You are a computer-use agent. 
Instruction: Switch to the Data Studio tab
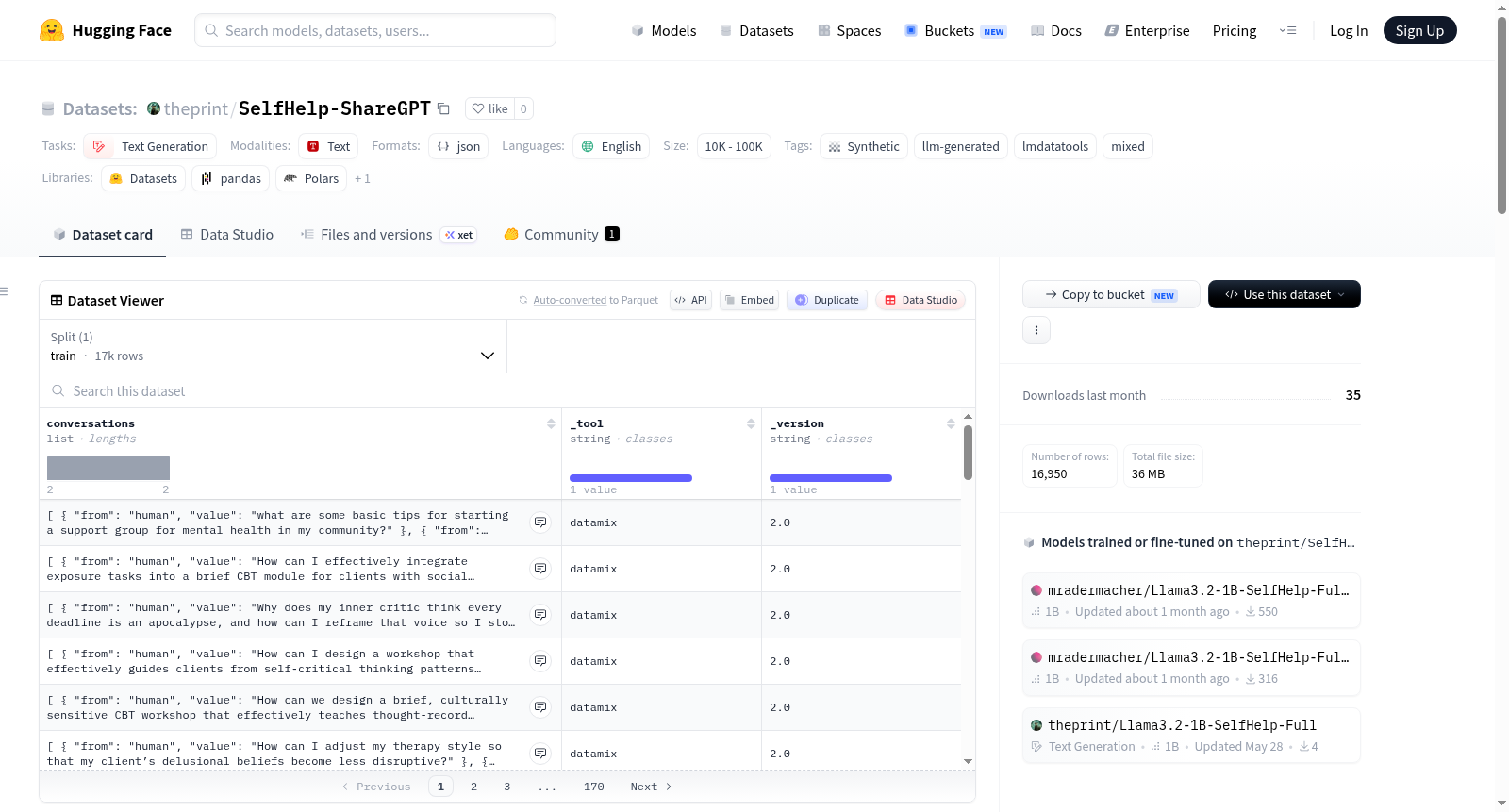pyautogui.click(x=227, y=235)
